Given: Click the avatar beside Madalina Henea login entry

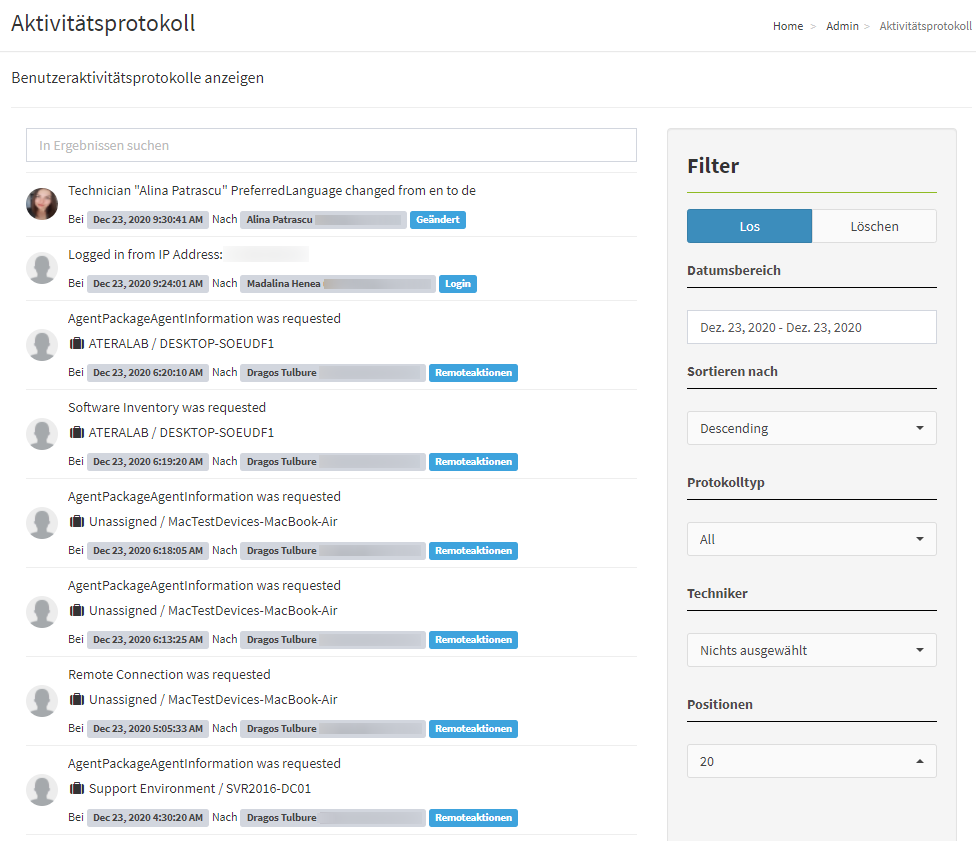Looking at the screenshot, I should (x=42, y=268).
